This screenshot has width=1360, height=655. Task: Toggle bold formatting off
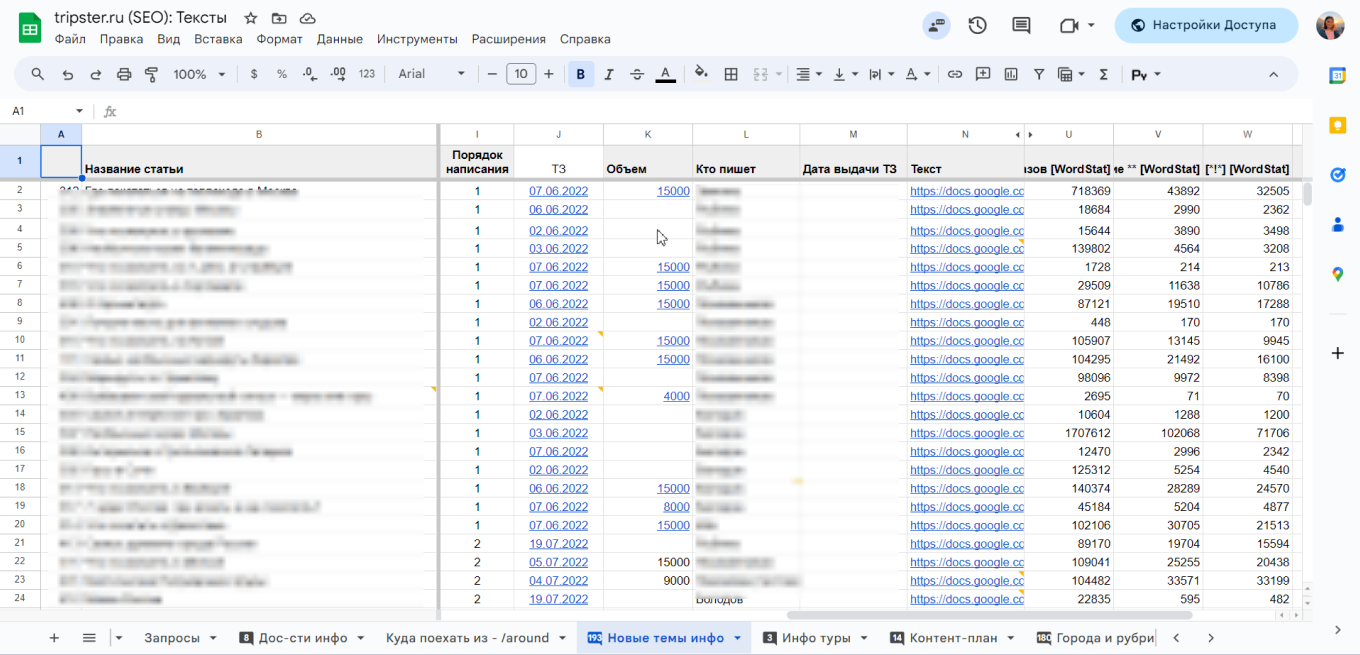(x=580, y=74)
